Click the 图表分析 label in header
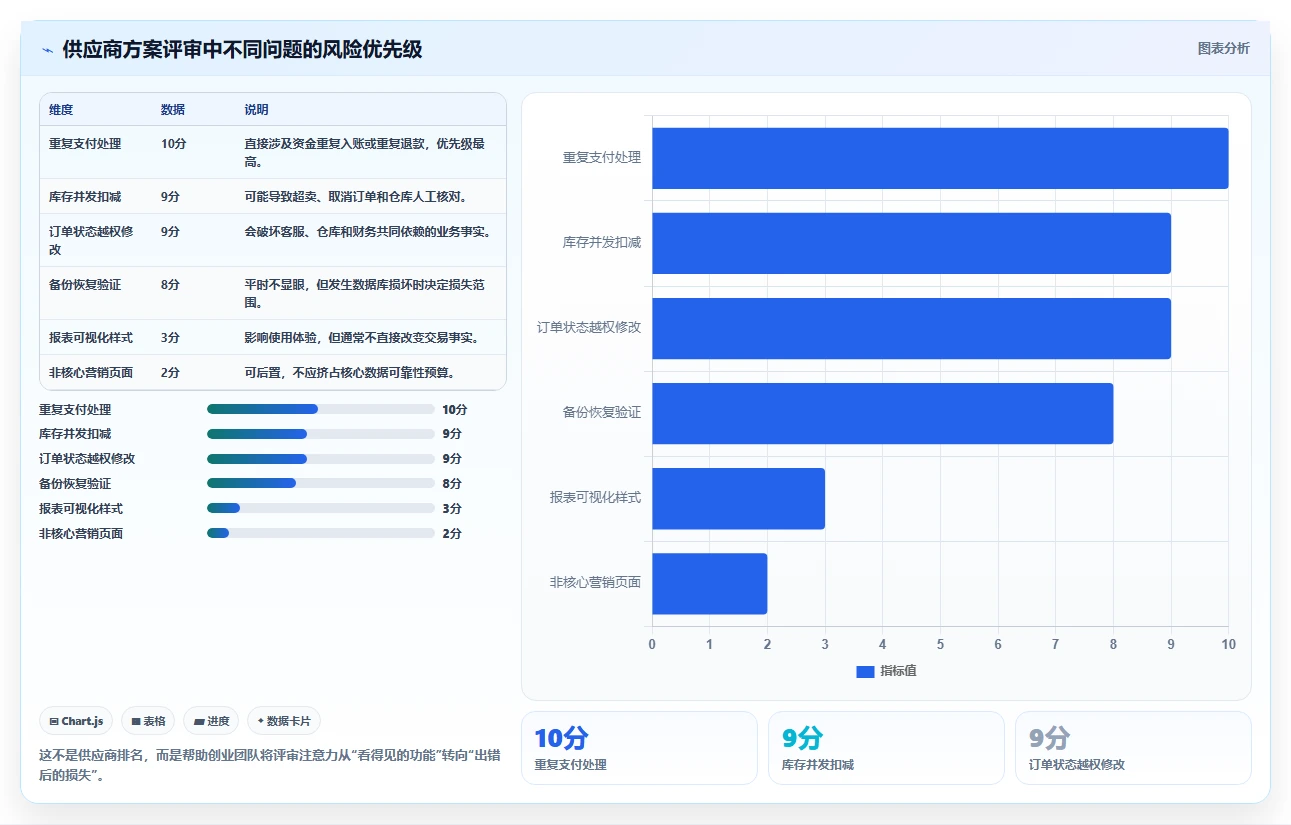This screenshot has width=1291, height=825. tap(1223, 48)
